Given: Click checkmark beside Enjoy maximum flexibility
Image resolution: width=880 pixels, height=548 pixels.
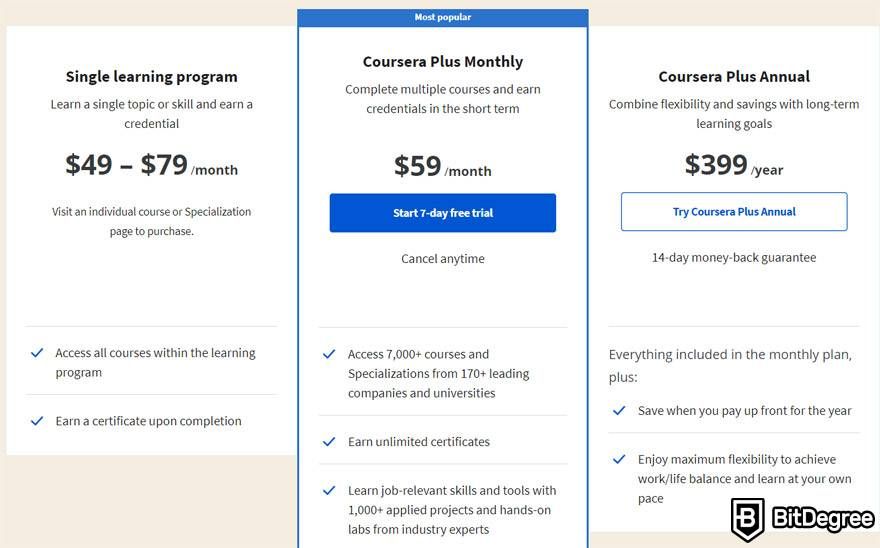Looking at the screenshot, I should pos(619,459).
